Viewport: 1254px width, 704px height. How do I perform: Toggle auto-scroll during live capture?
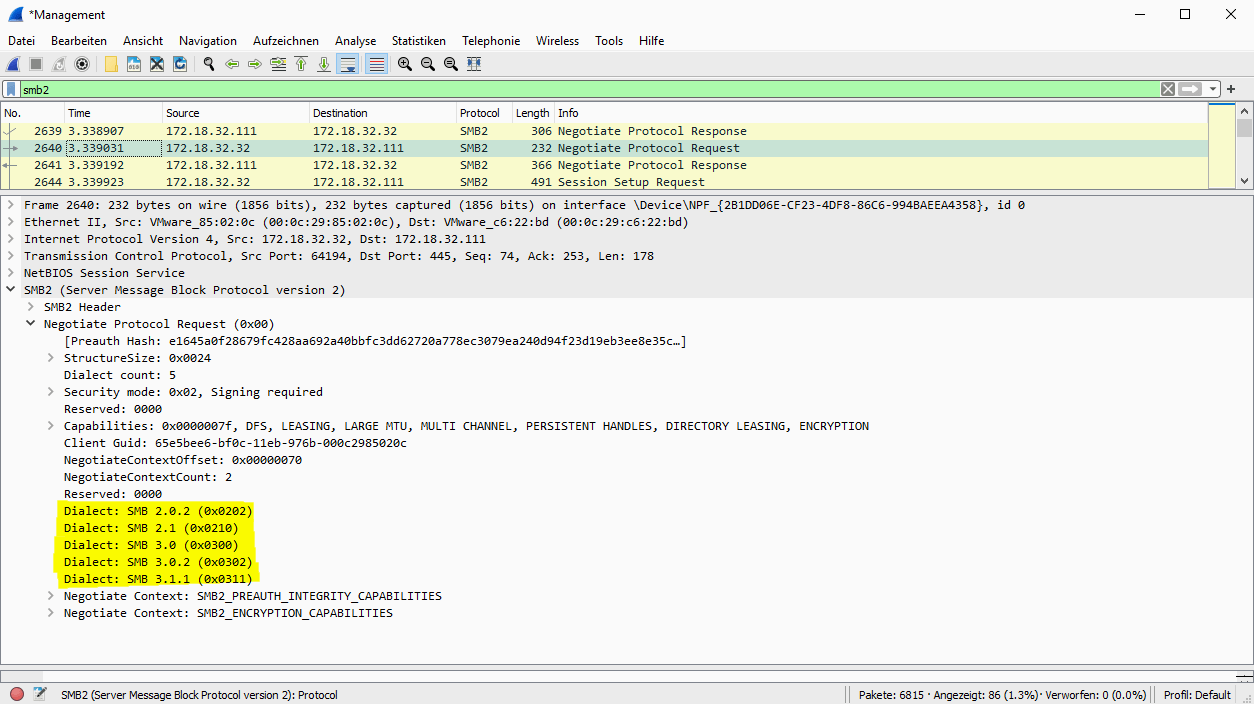point(348,64)
